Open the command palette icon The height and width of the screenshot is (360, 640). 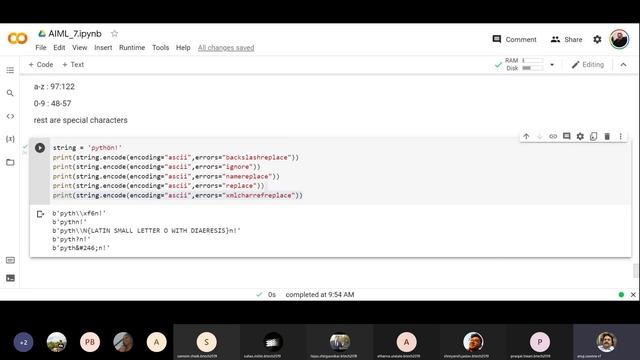pos(10,260)
